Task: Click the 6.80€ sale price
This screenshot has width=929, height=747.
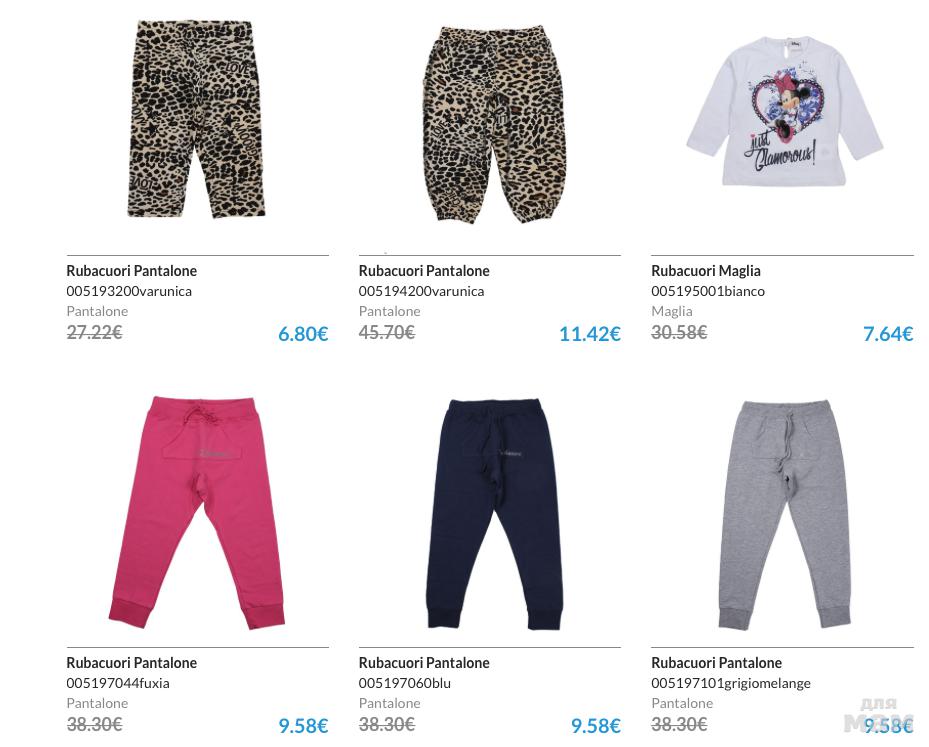Action: pyautogui.click(x=303, y=334)
